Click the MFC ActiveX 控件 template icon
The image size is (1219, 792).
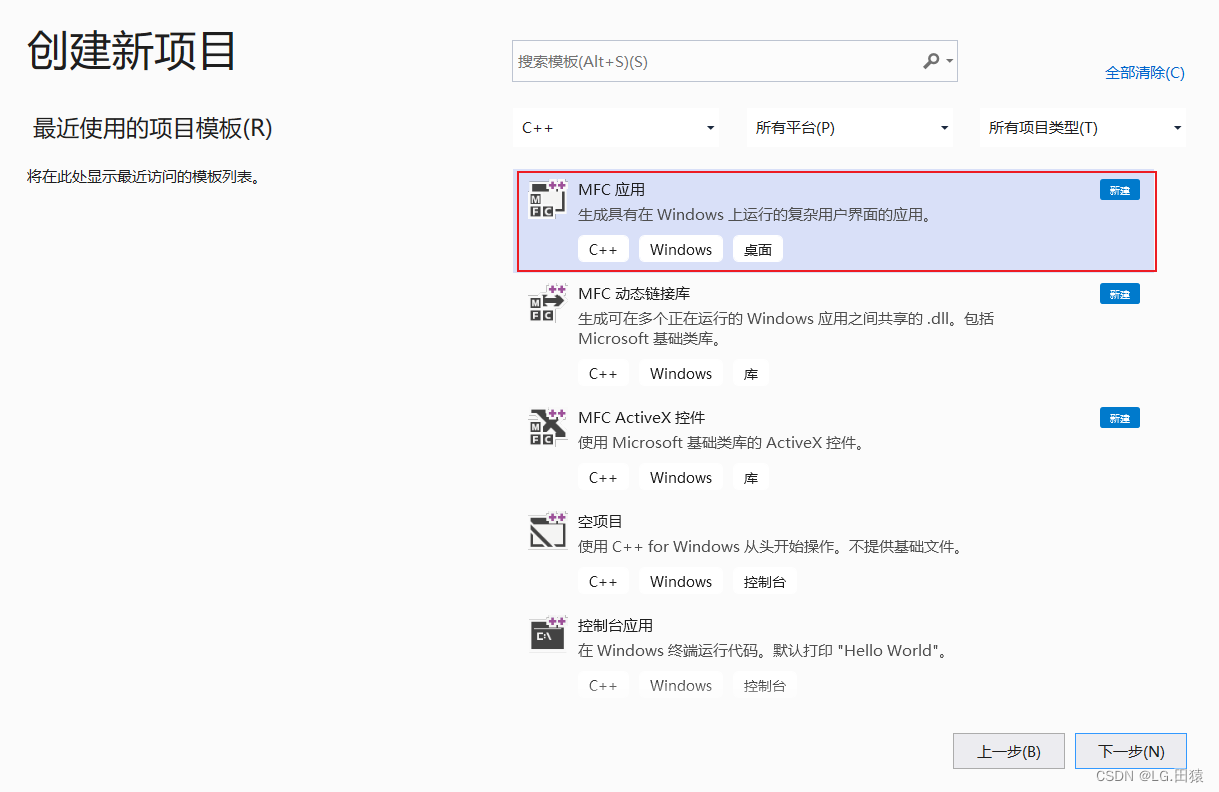pos(548,428)
